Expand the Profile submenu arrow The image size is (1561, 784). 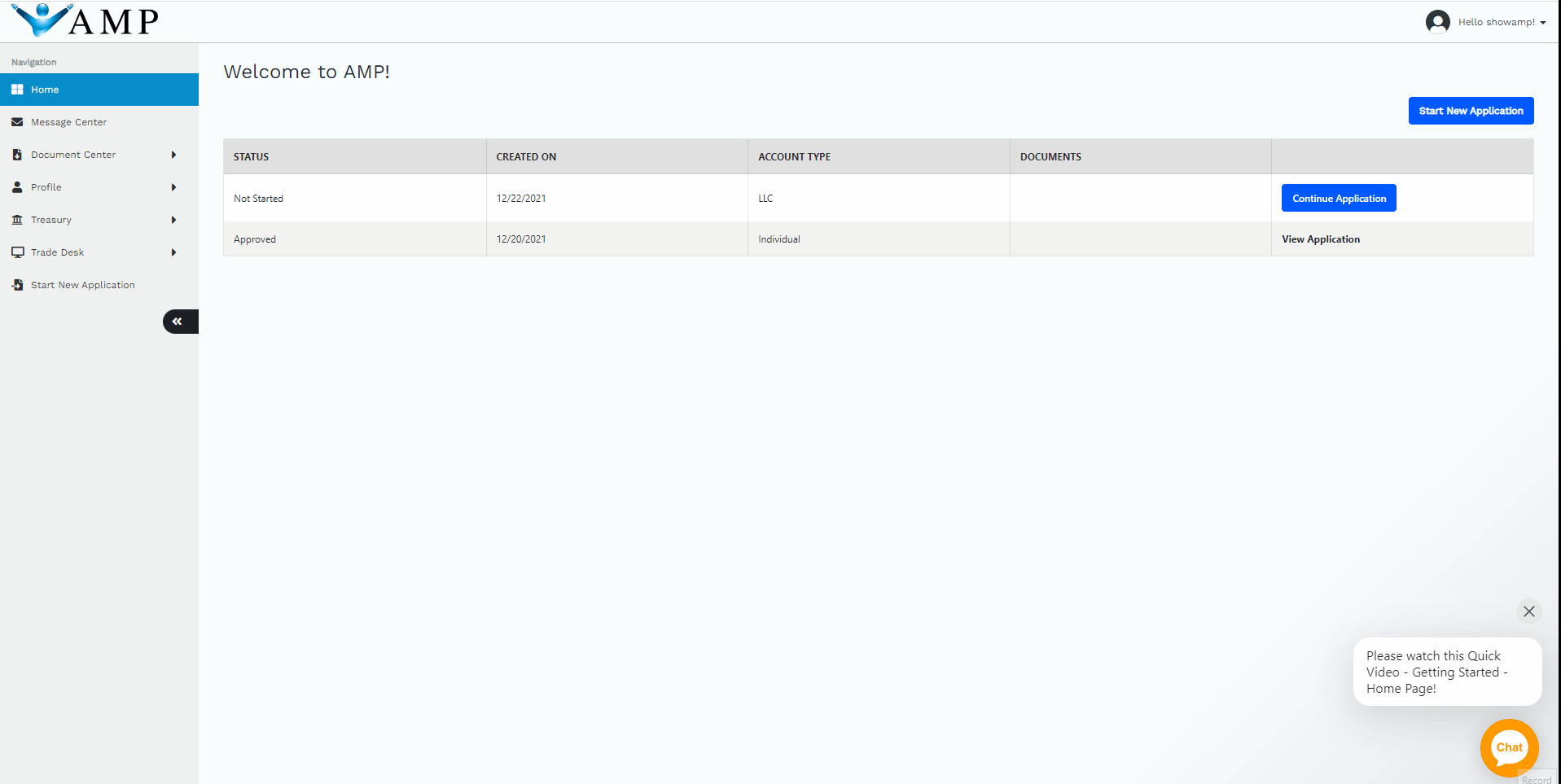click(173, 187)
